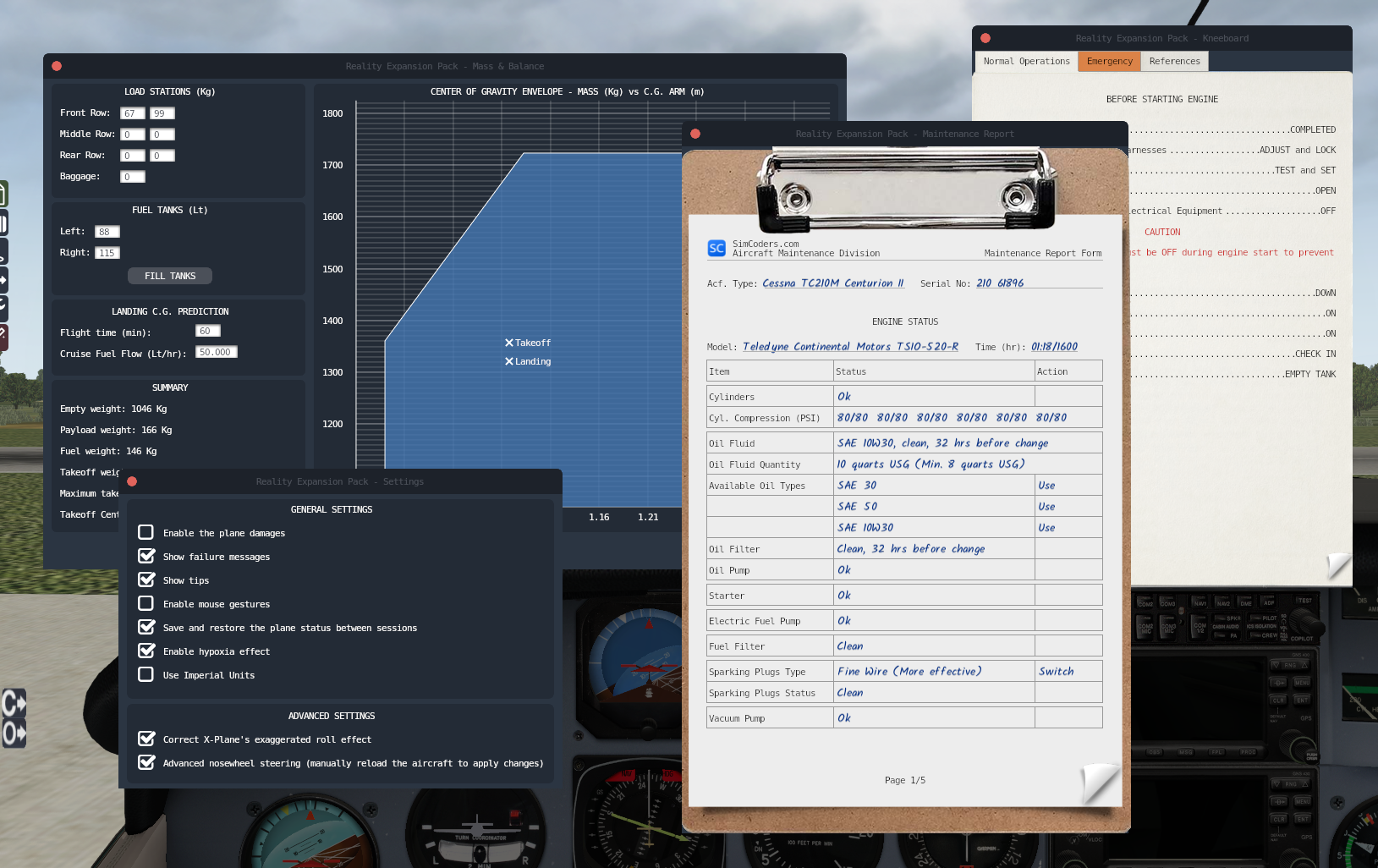The width and height of the screenshot is (1378, 868).
Task: Click the Baggage weight input field
Action: pyautogui.click(x=133, y=177)
